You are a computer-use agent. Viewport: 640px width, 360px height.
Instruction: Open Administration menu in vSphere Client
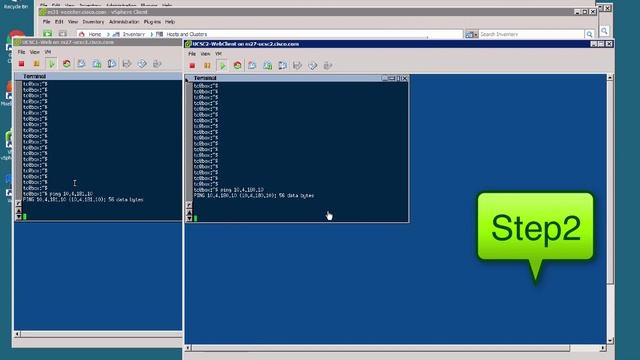(x=124, y=22)
